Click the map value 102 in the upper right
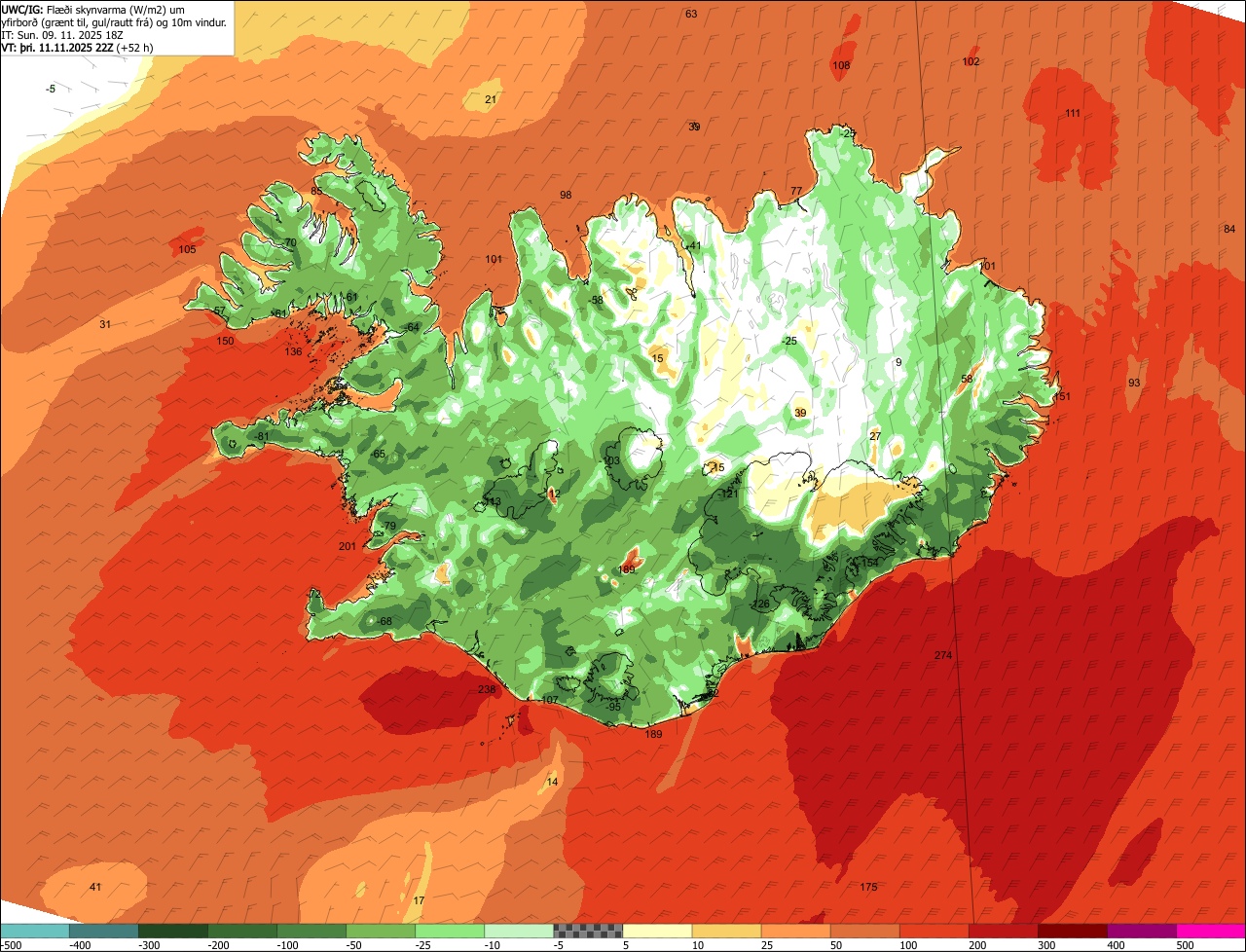1246x952 pixels. (971, 61)
